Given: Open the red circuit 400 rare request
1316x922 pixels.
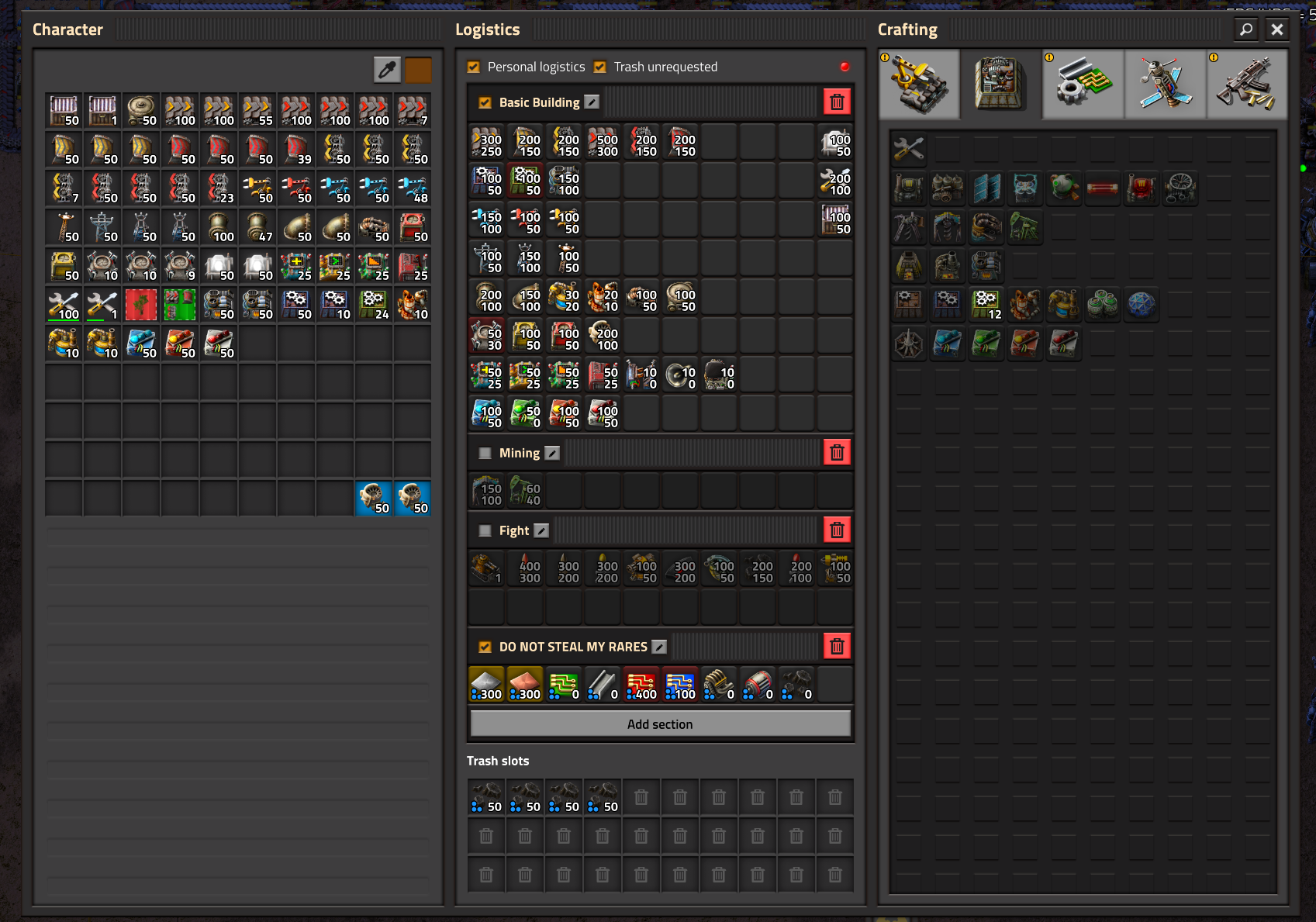Looking at the screenshot, I should 642,685.
